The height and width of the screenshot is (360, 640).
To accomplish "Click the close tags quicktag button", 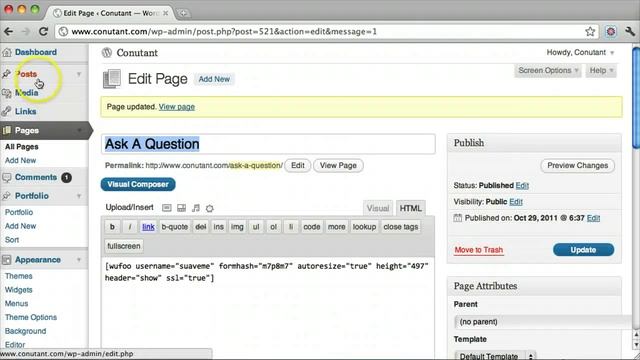I will [401, 227].
